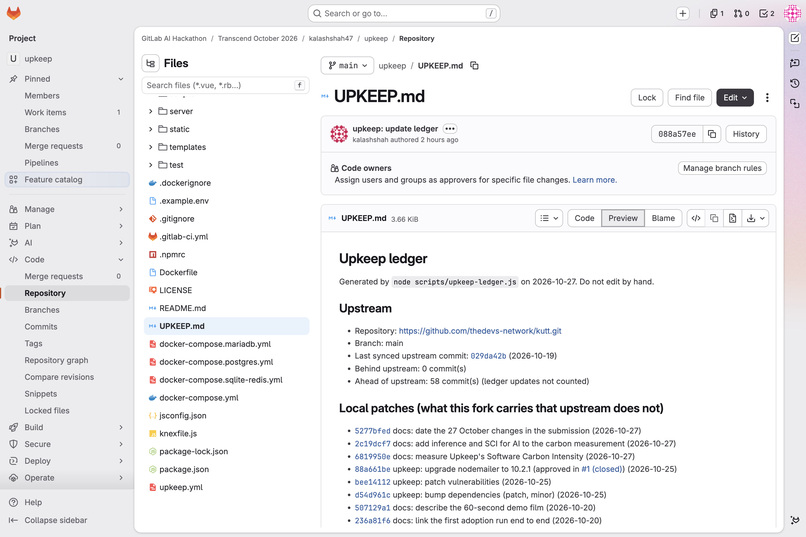
Task: Open the create new plus menu
Action: tap(683, 13)
